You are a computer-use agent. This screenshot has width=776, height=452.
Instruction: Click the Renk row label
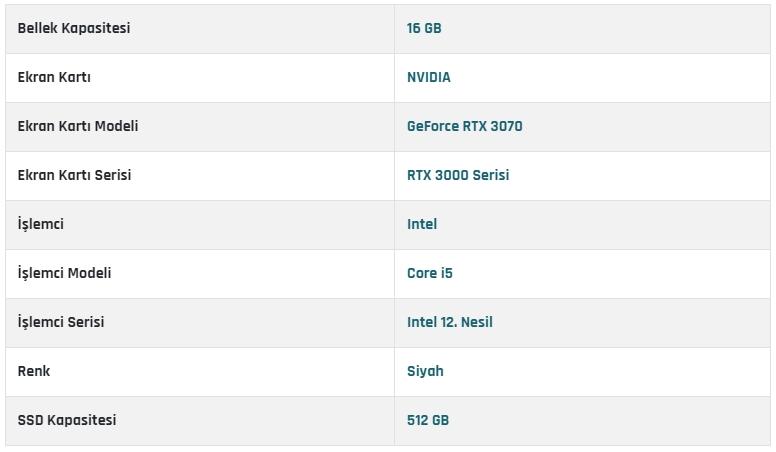pos(34,371)
